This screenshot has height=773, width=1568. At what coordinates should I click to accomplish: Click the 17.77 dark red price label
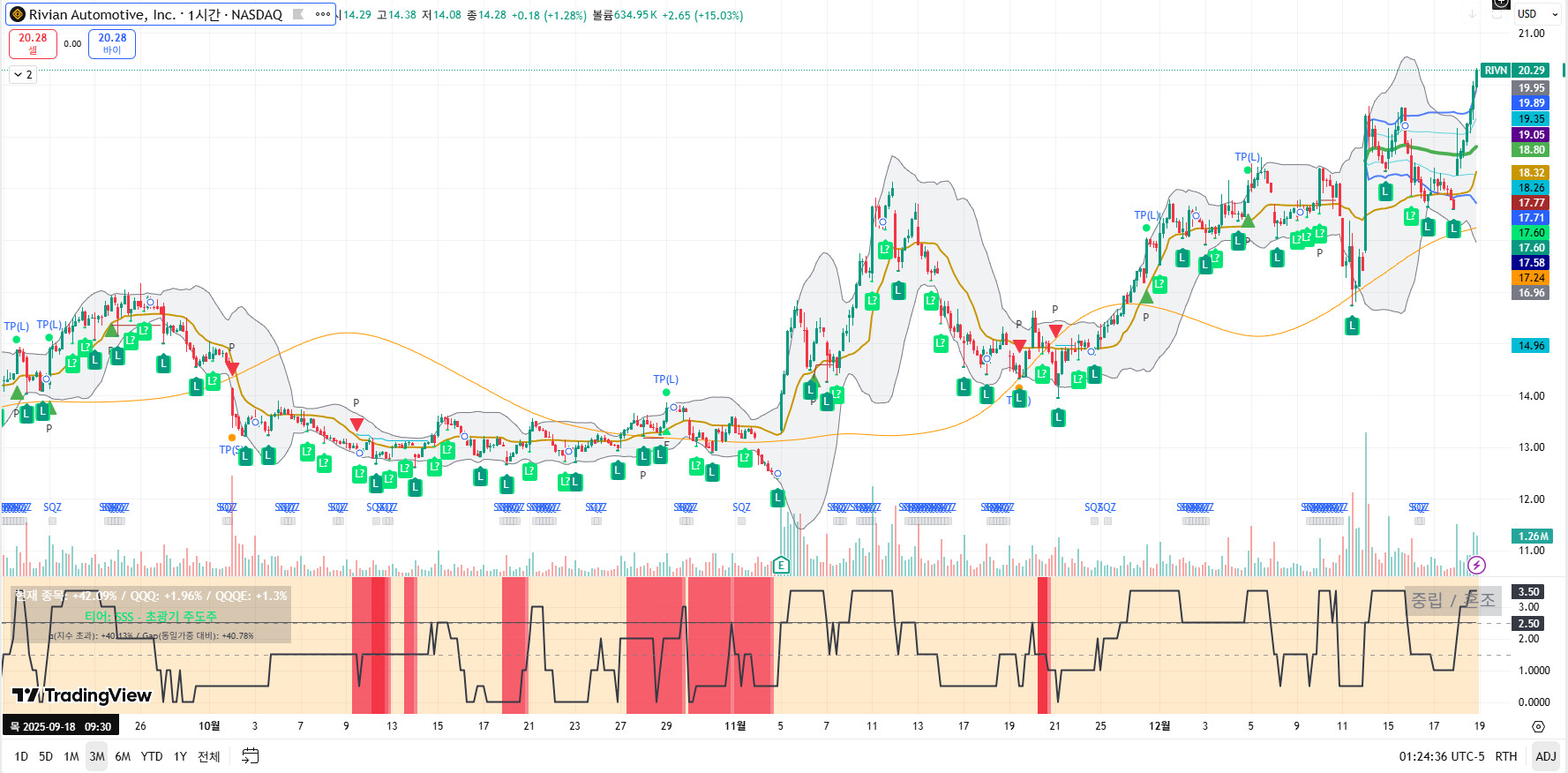1531,203
